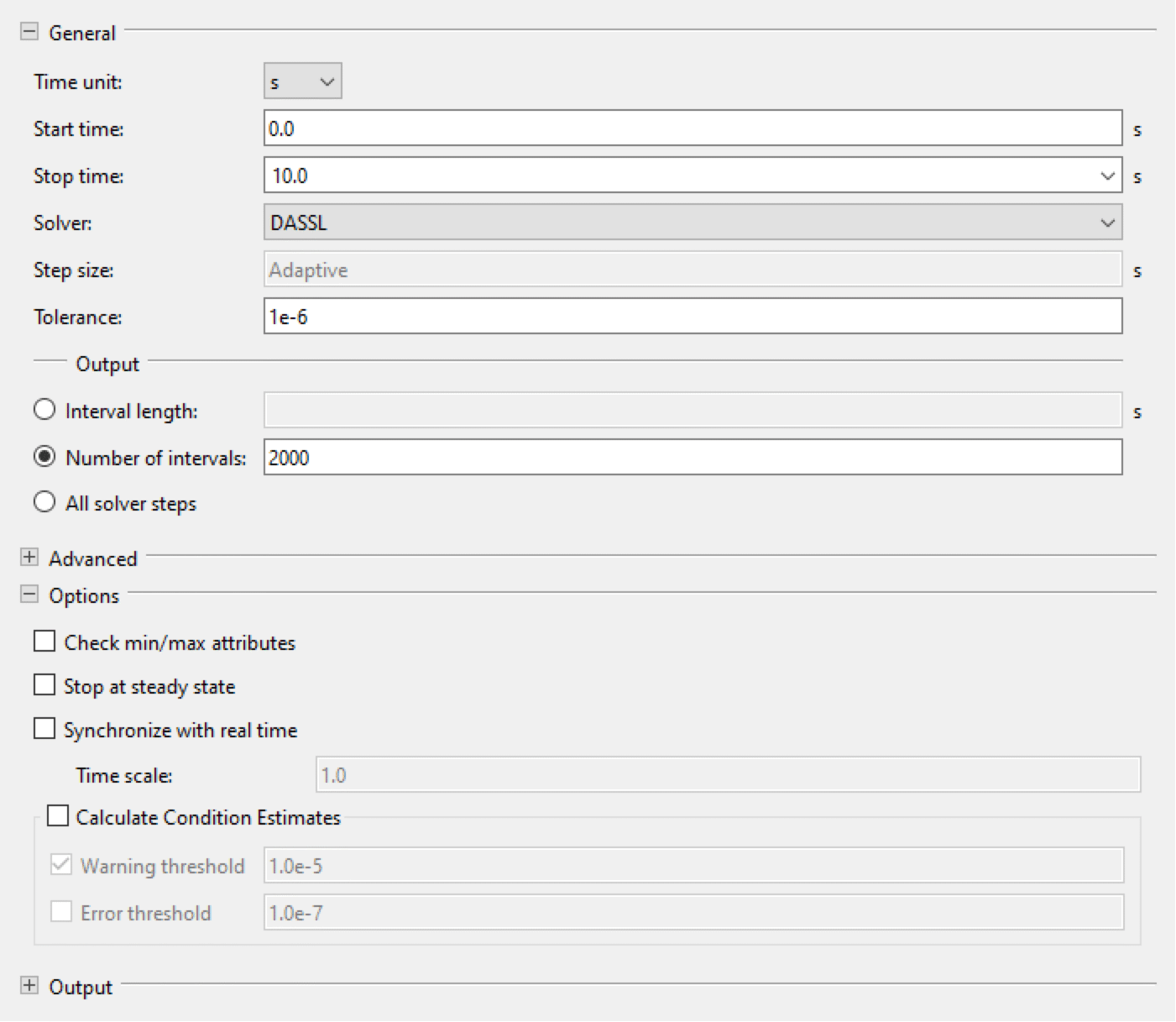Expand the bottom Output section

(29, 986)
